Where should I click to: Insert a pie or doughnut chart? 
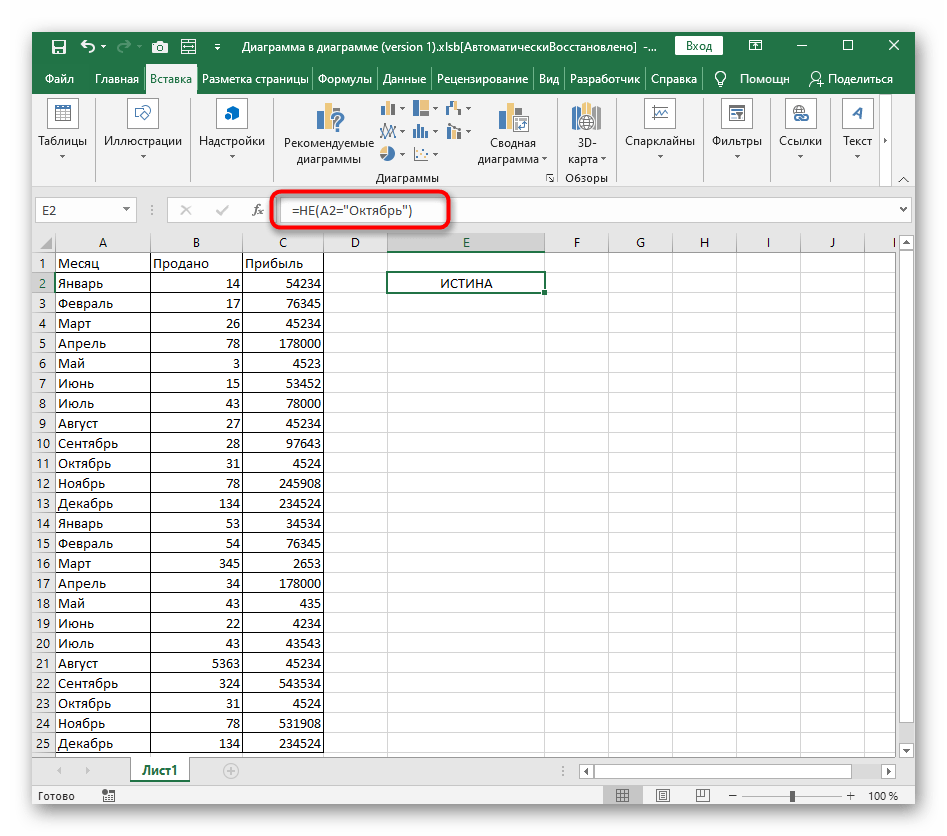pyautogui.click(x=393, y=154)
